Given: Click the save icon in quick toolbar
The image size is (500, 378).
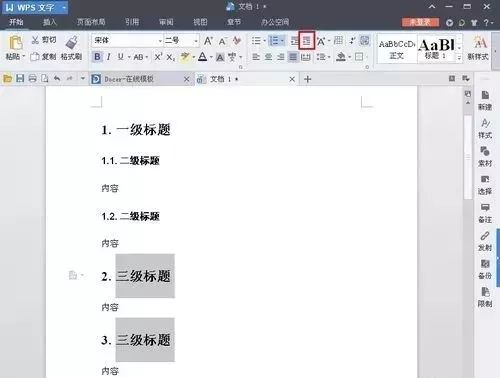Looking at the screenshot, I should click(20, 79).
